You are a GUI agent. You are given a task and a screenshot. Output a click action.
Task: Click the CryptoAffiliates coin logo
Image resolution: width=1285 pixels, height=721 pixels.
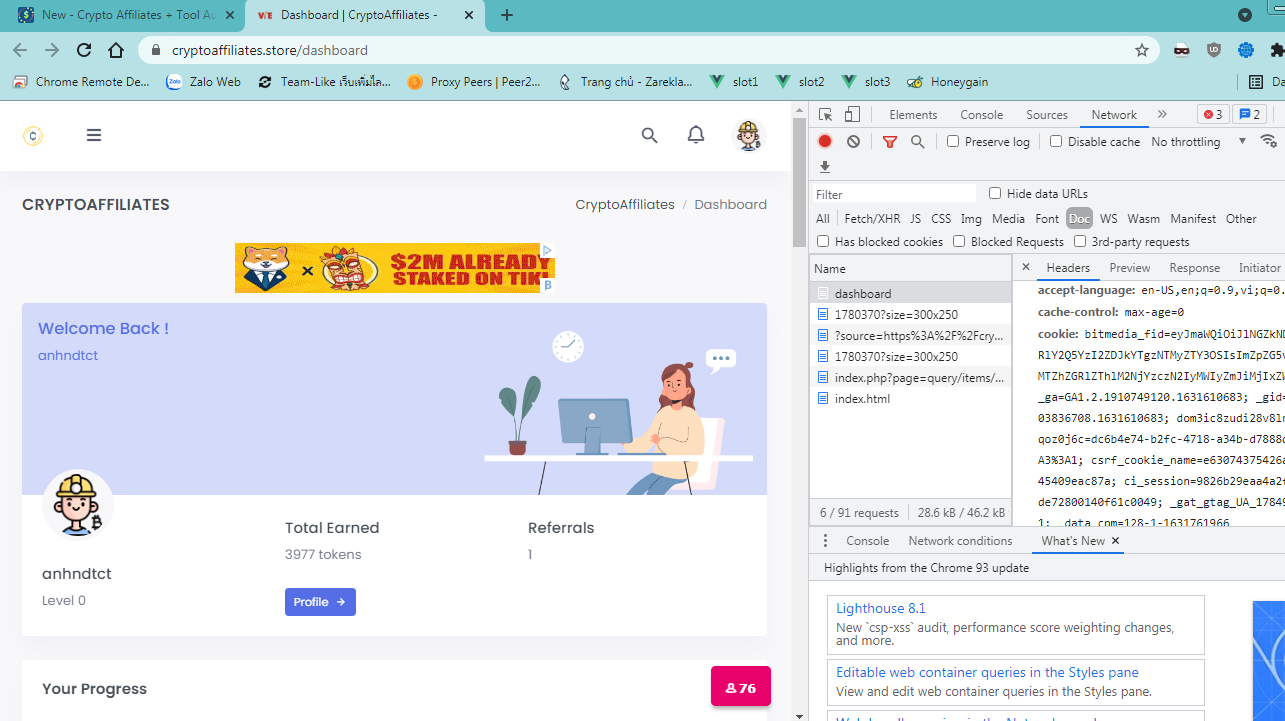point(33,136)
